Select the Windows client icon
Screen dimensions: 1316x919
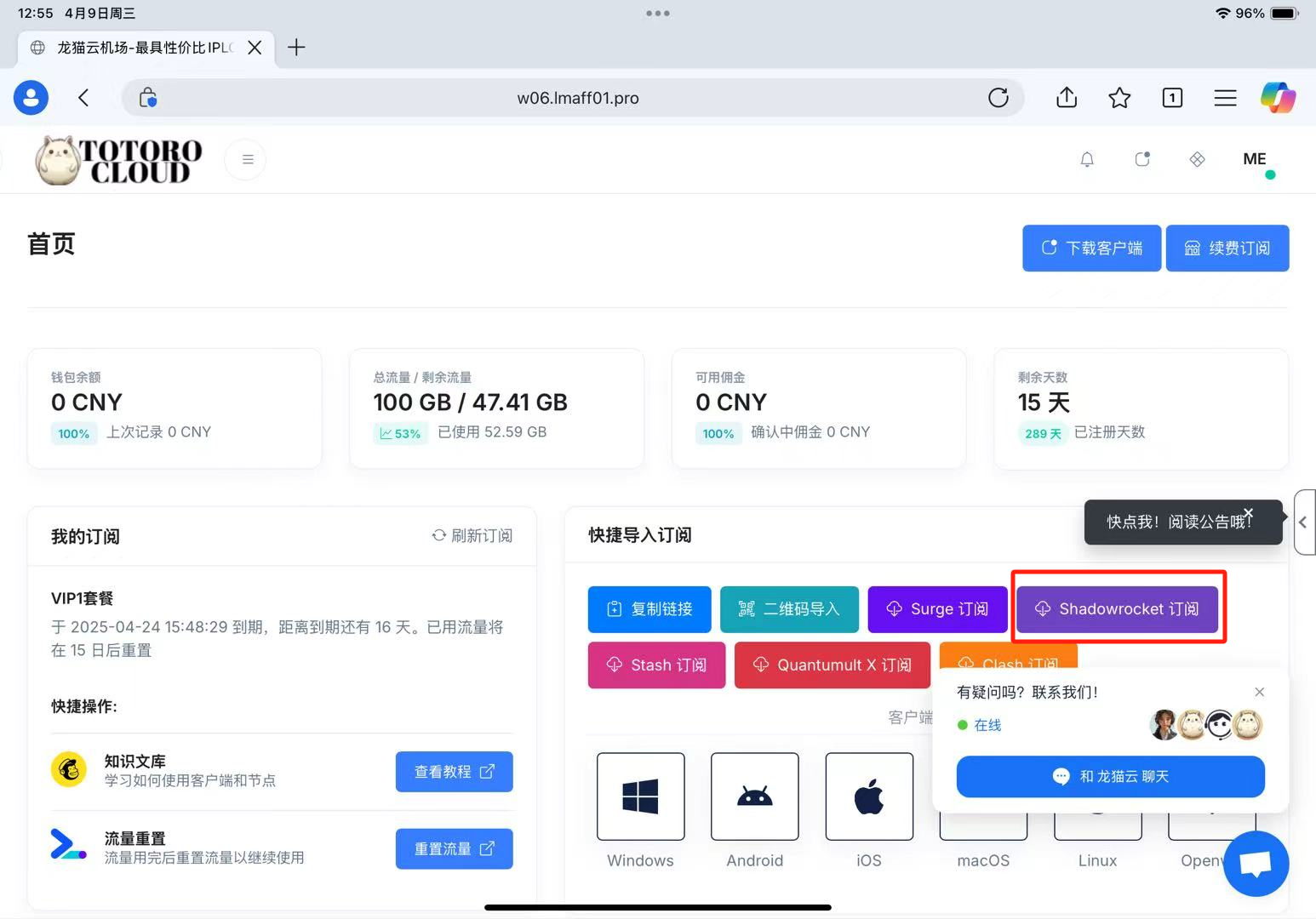coord(640,796)
